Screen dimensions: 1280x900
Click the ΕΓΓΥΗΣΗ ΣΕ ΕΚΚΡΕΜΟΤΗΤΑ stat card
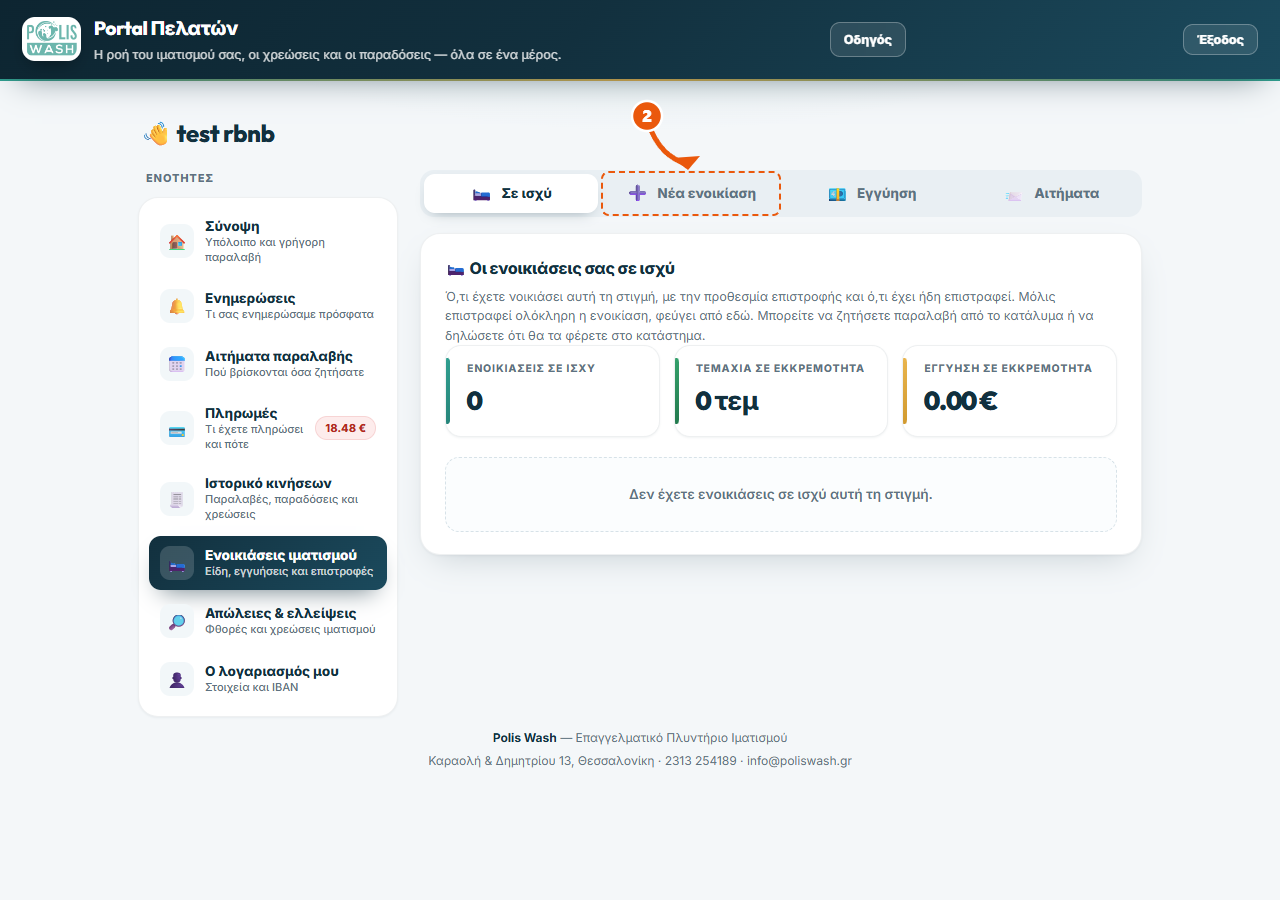click(1009, 391)
